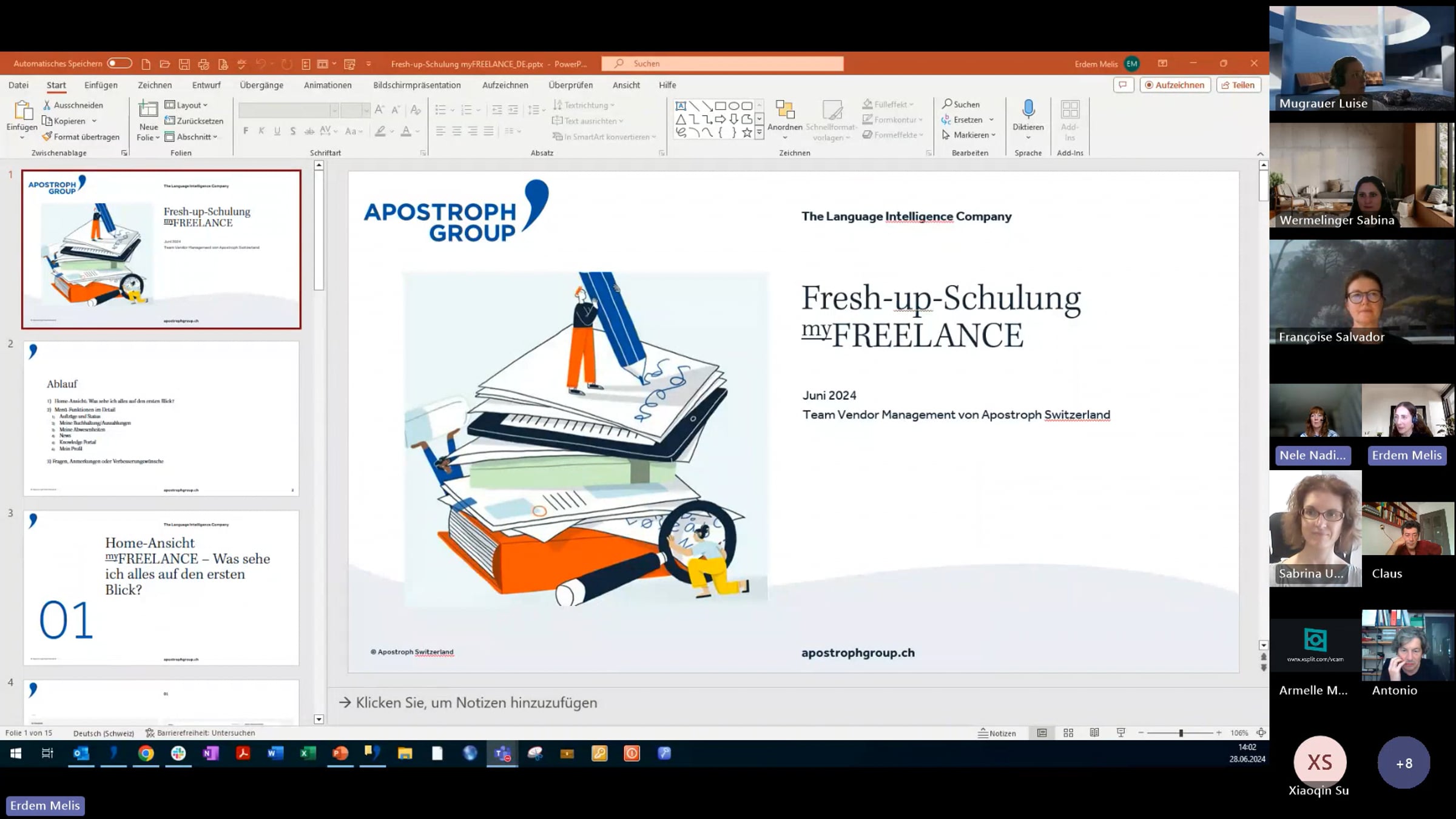Toggle the Automatisches Speichern switch
The height and width of the screenshot is (819, 1456).
coord(120,63)
